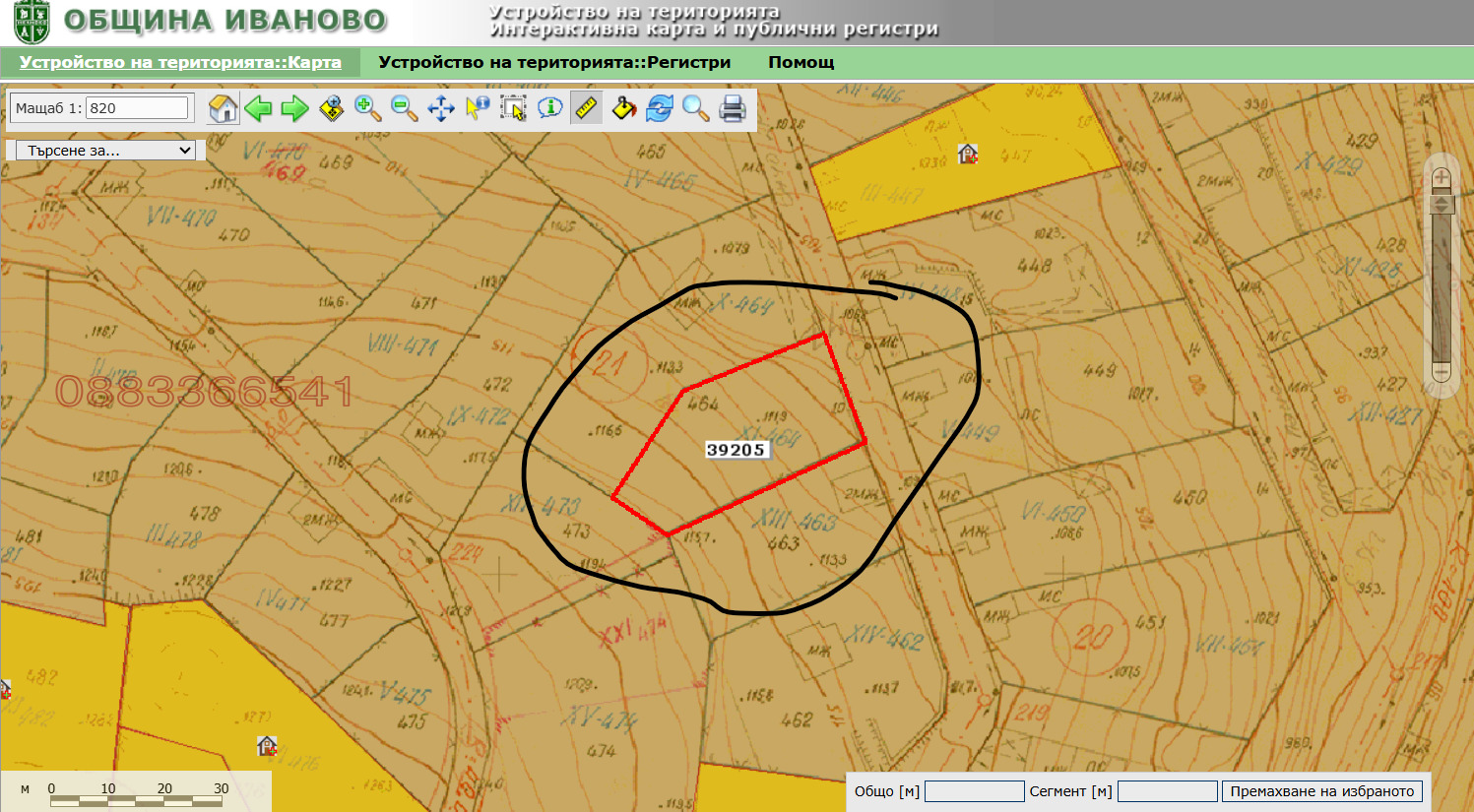1474x812 pixels.
Task: Activate the pan move-arrows tool
Action: pos(441,108)
